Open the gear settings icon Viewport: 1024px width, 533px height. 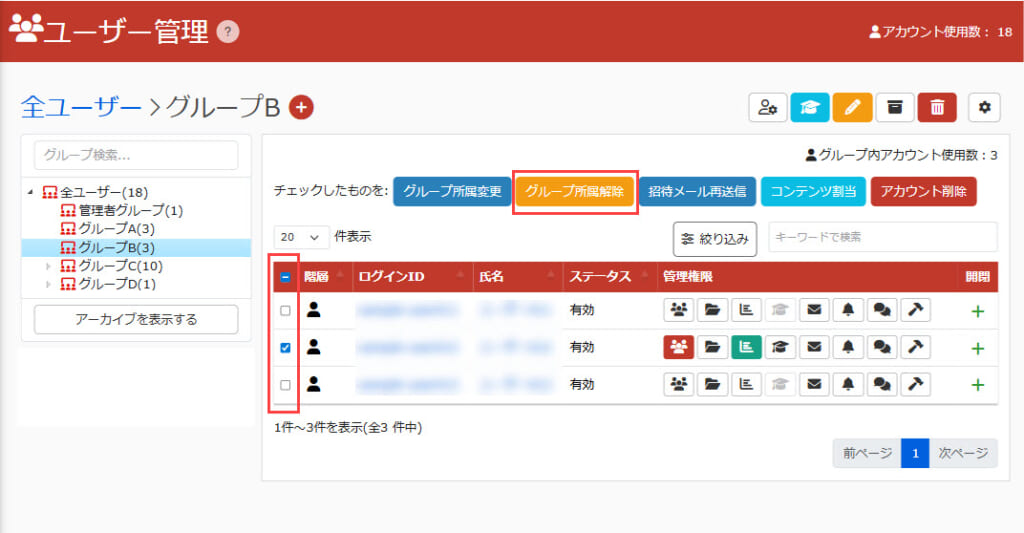(984, 107)
